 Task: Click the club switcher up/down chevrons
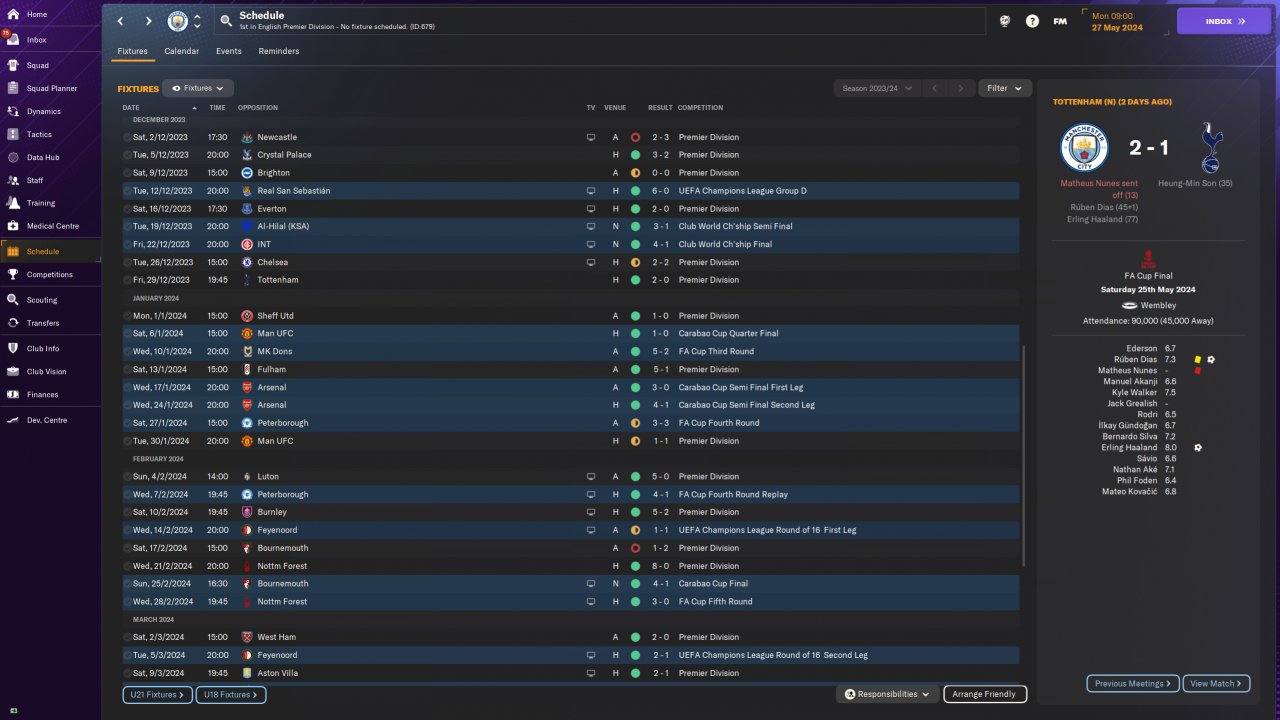[197, 21]
